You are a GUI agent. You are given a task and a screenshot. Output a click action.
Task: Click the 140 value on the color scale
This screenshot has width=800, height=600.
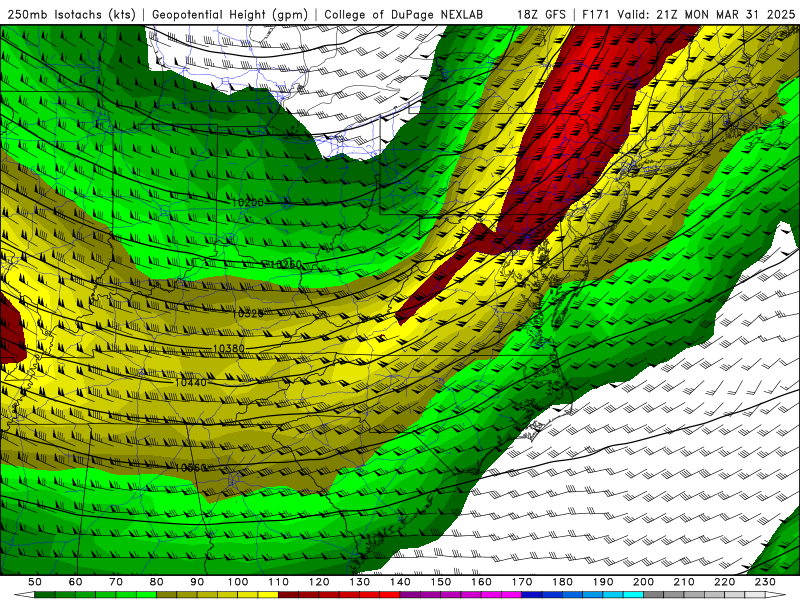[x=400, y=582]
